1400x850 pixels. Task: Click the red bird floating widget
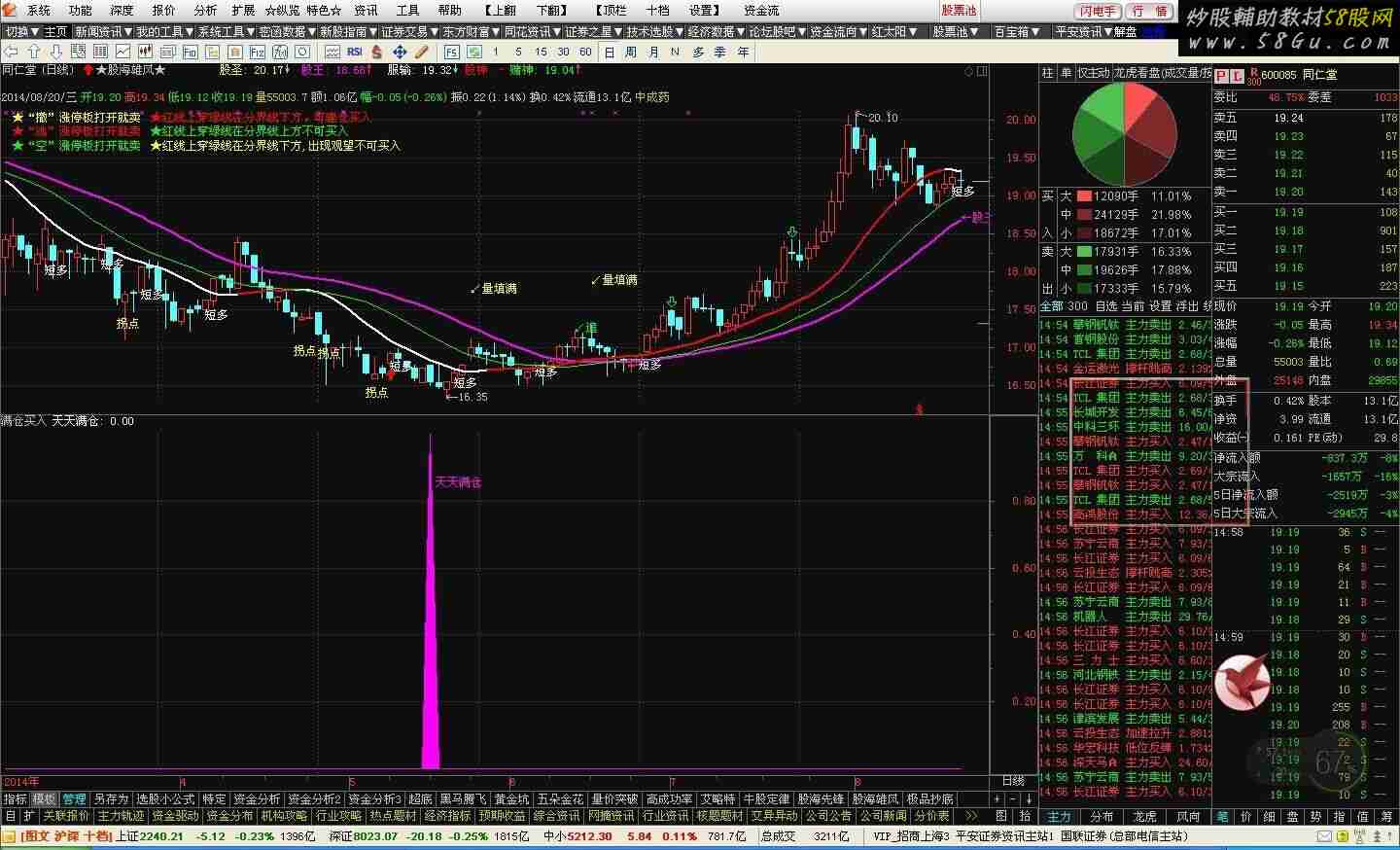click(1242, 682)
